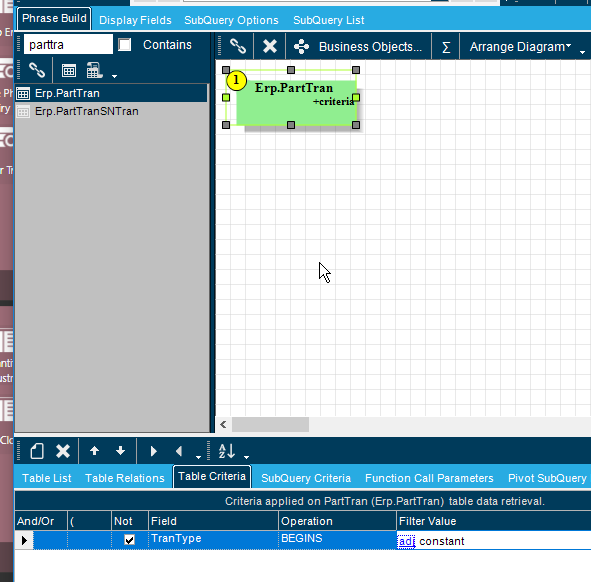Select Erp.PartTran in the table list
This screenshot has height=582, width=591.
[x=111, y=93]
